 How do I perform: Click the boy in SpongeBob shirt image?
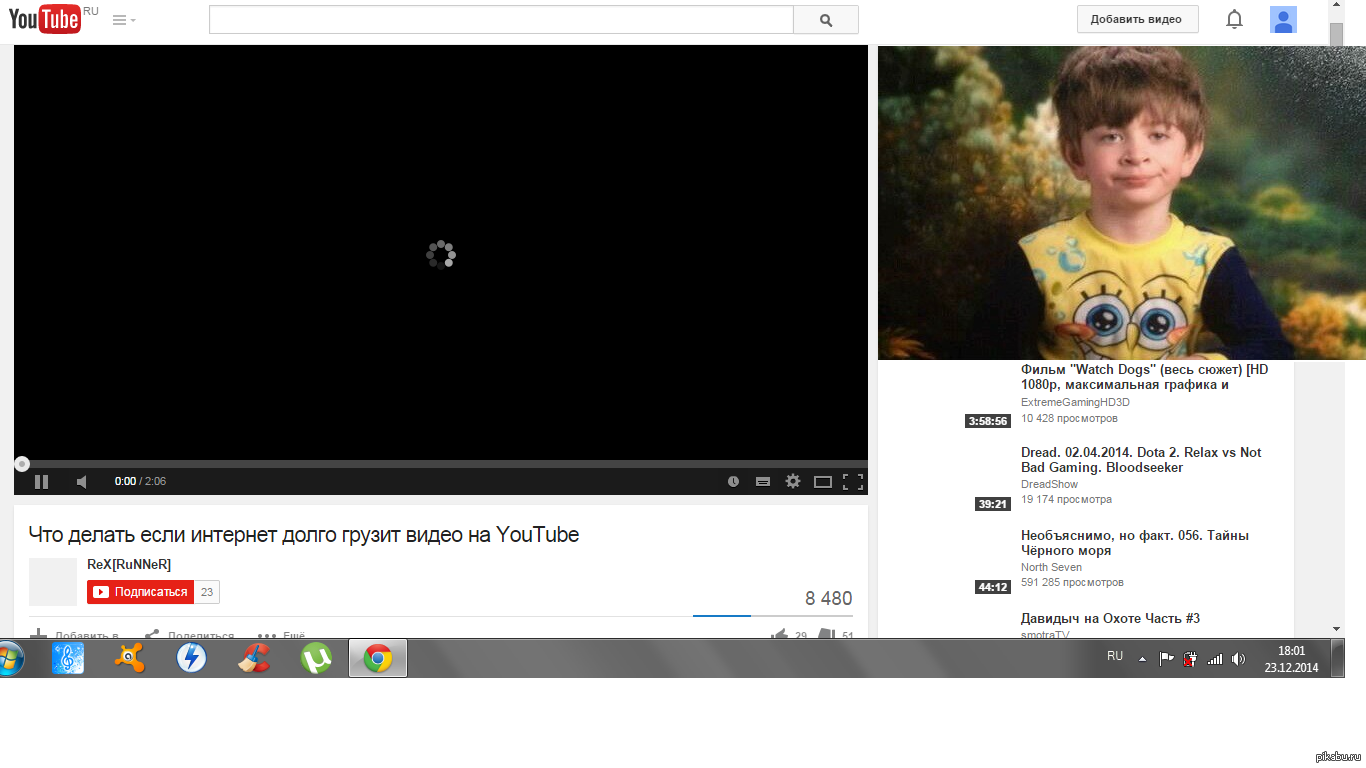point(1121,203)
